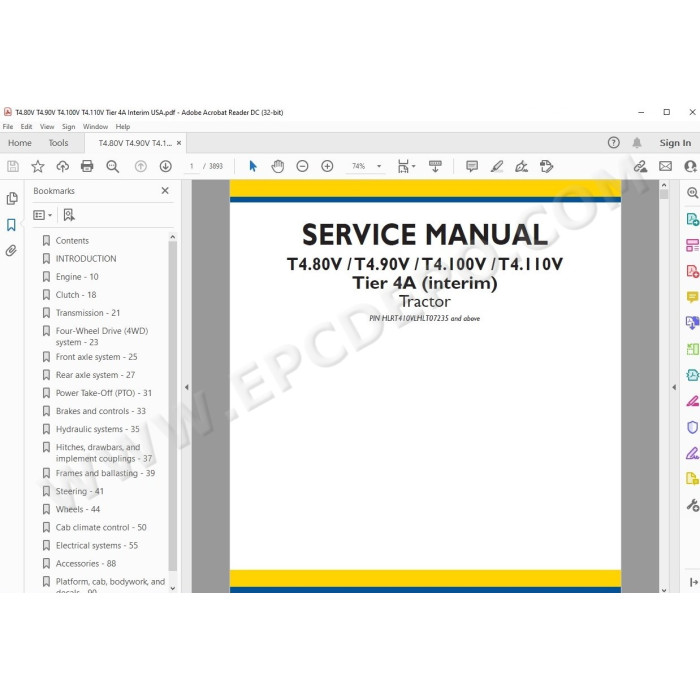Jump to Steering - 41 bookmark
Image resolution: width=700 pixels, height=700 pixels.
[x=79, y=491]
